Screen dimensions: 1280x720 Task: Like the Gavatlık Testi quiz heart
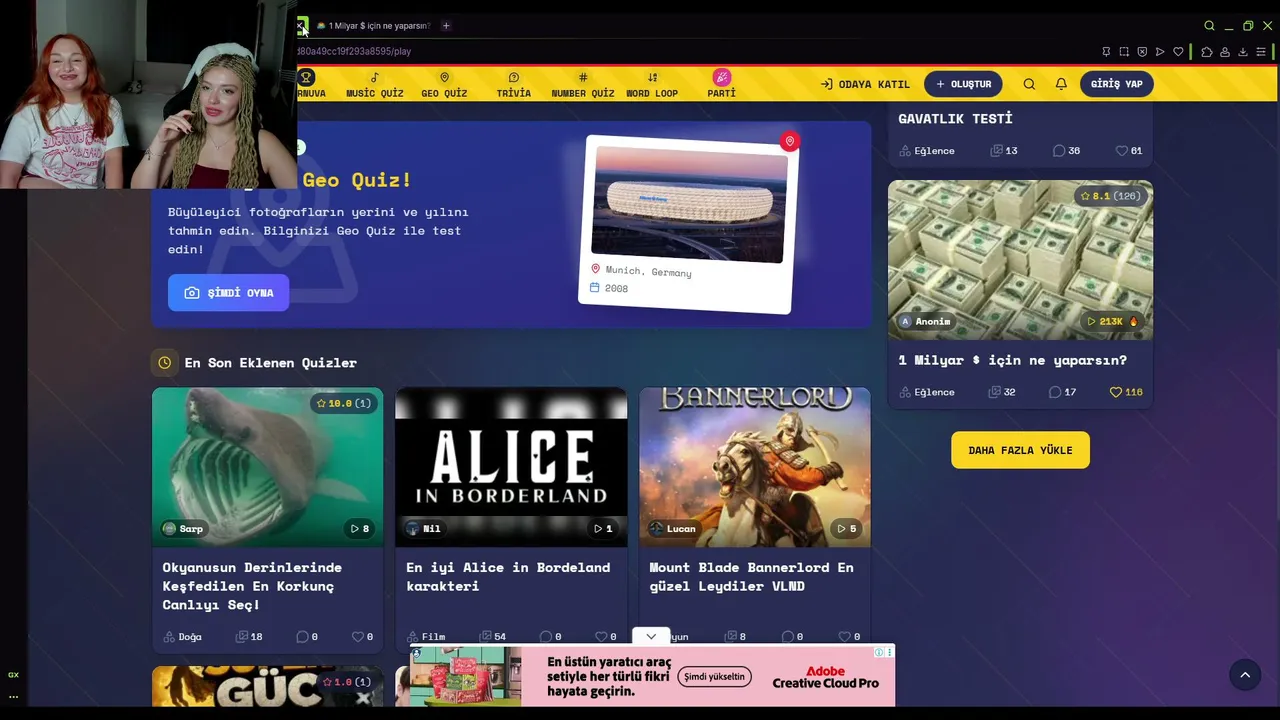pos(1121,151)
